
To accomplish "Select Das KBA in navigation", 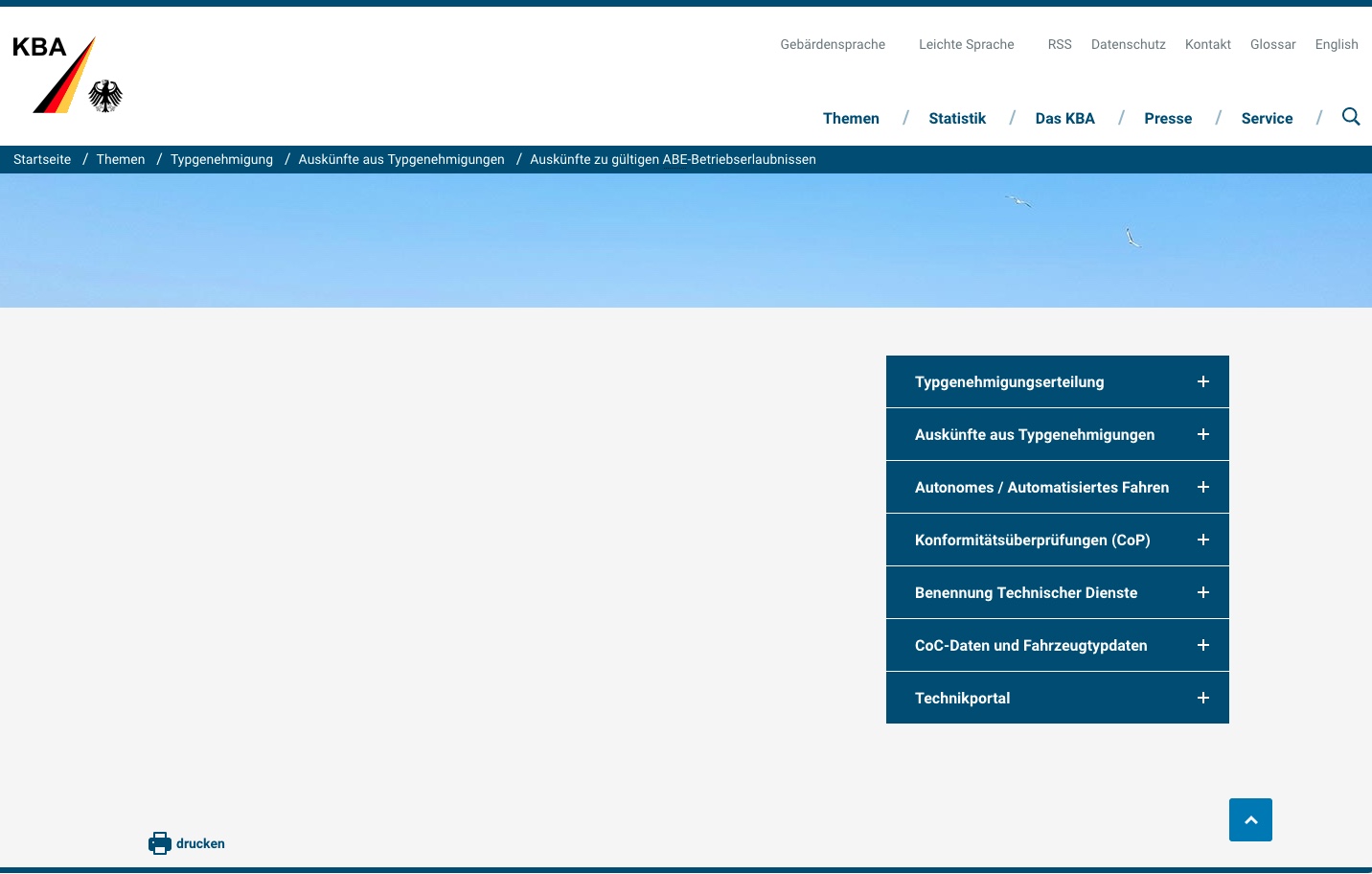I will click(x=1064, y=119).
